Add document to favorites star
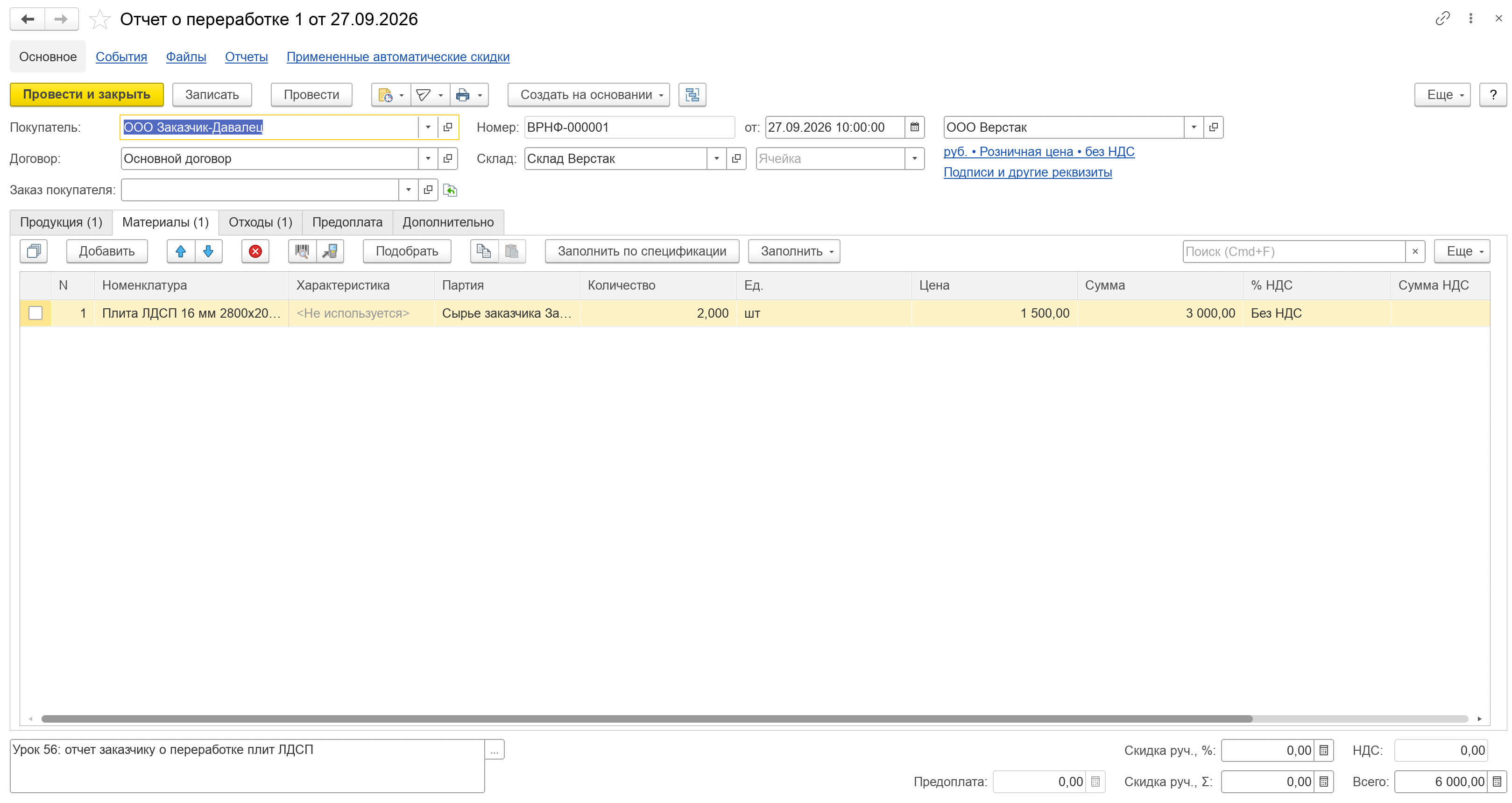 (x=100, y=19)
